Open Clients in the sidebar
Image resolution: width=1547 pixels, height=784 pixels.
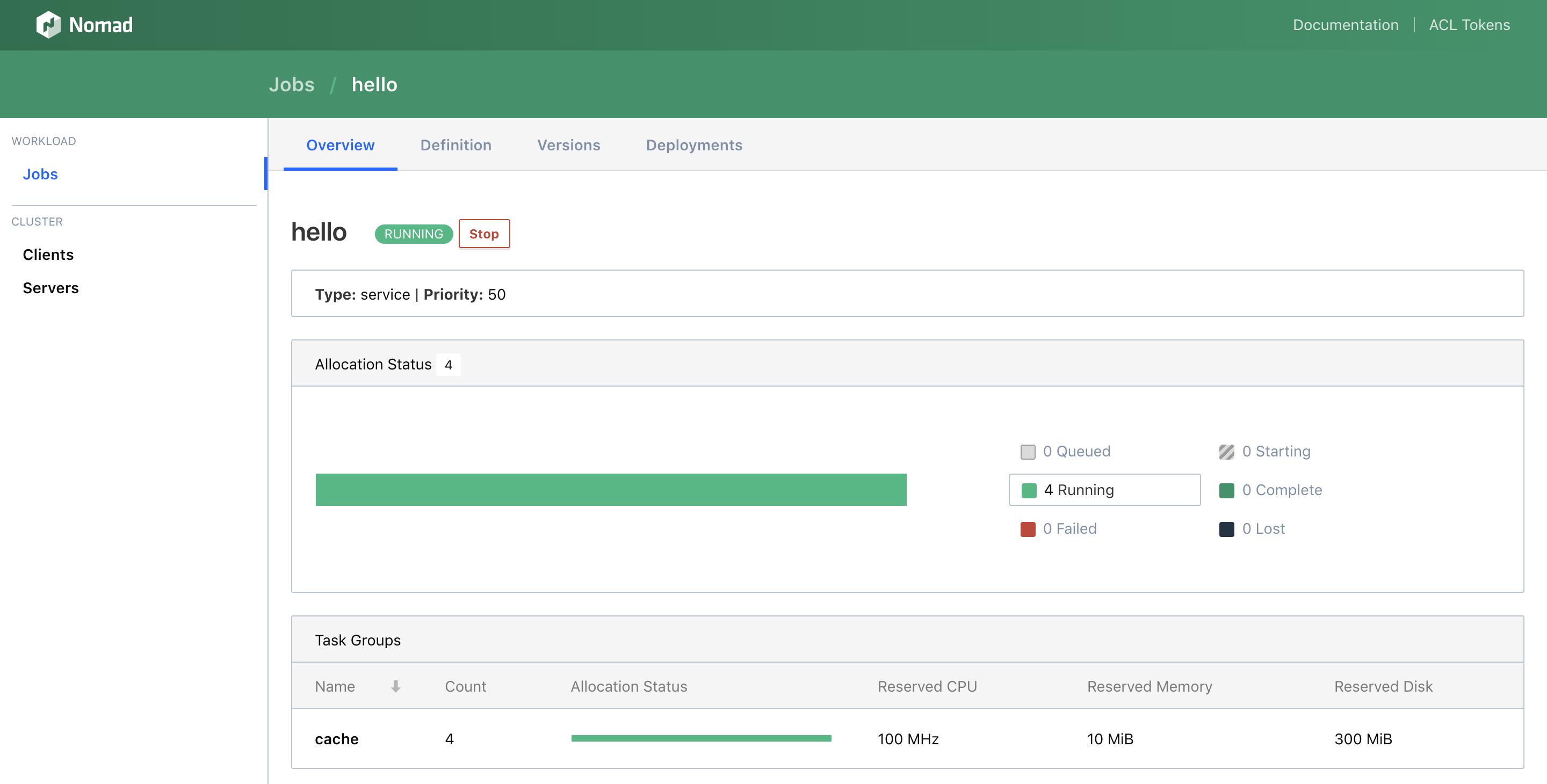(48, 255)
